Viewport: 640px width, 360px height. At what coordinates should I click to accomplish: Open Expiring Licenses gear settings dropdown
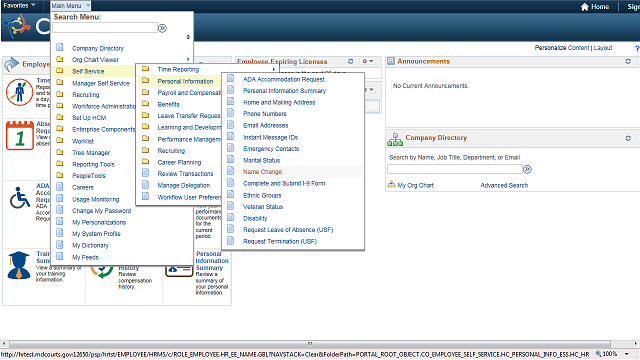(x=367, y=61)
